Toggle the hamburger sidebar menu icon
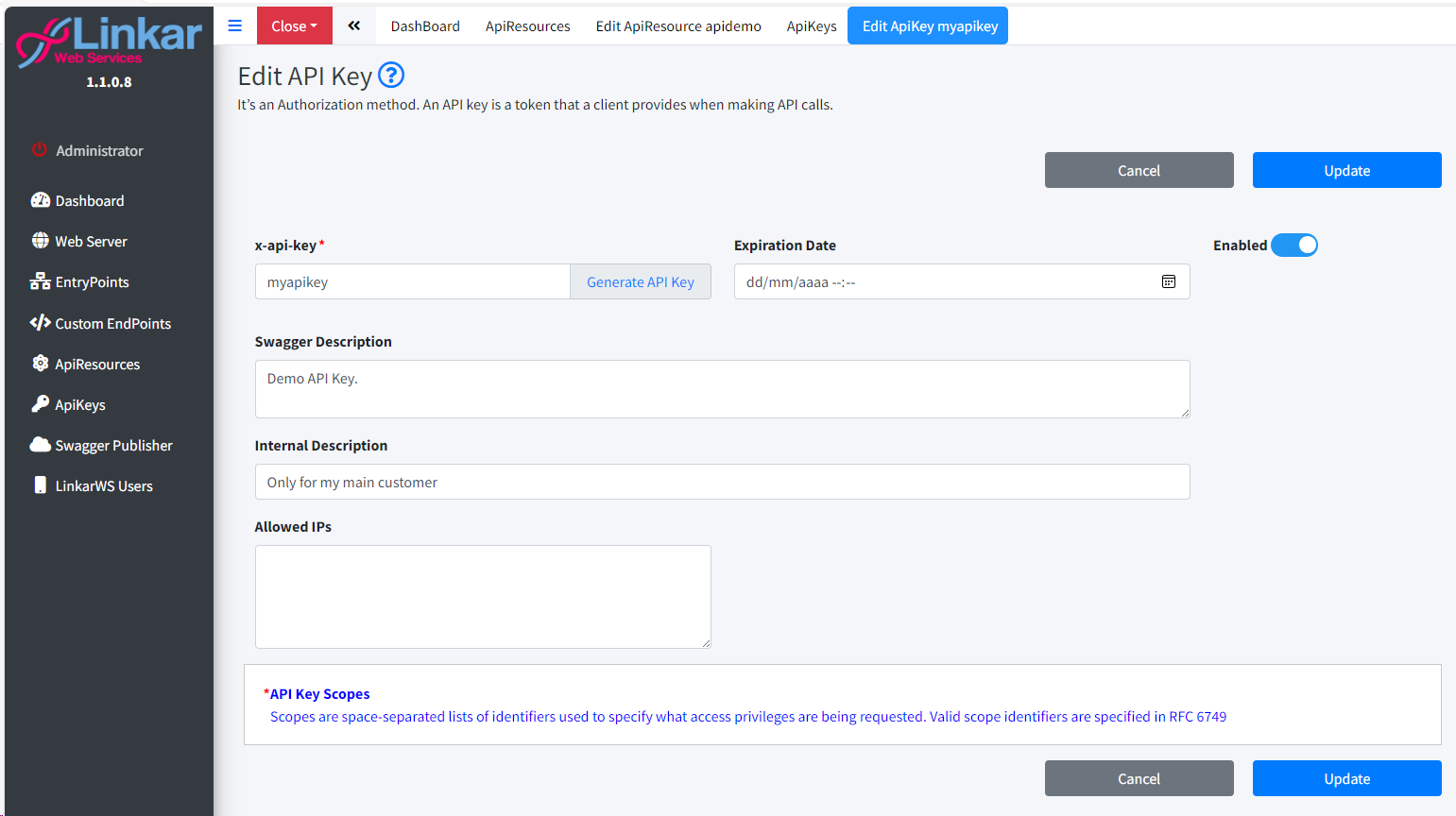Image resolution: width=1456 pixels, height=816 pixels. point(235,25)
